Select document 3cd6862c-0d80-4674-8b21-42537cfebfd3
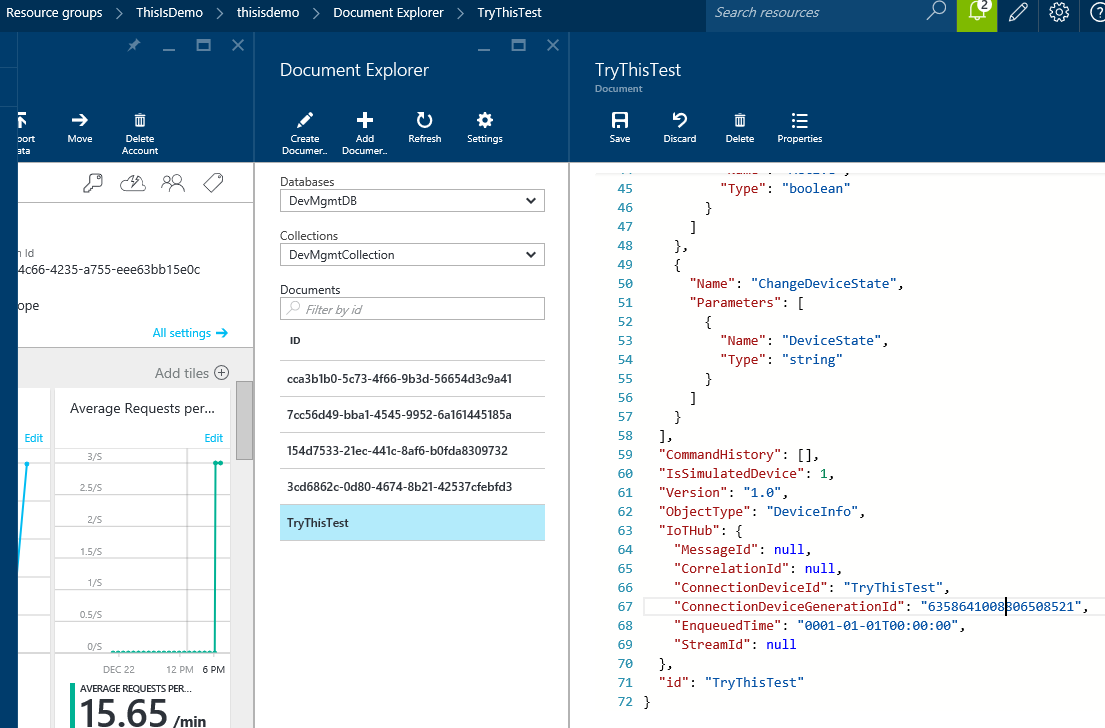 point(412,487)
